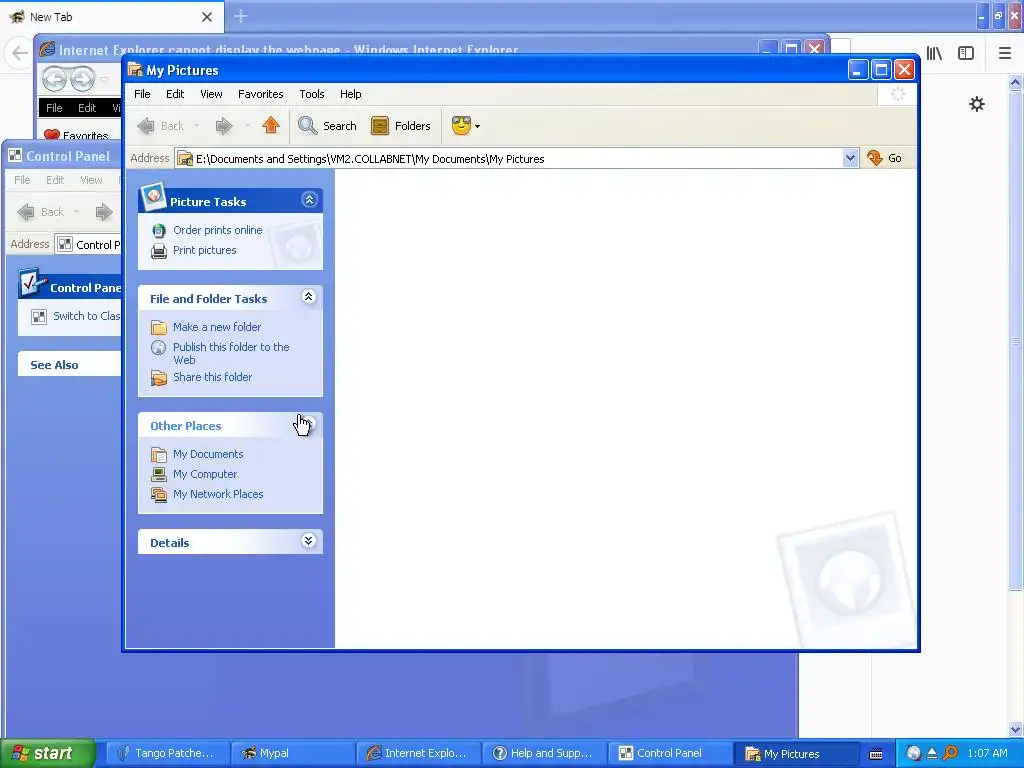
Task: Click the Safely Remove Hardware tray icon
Action: tap(932, 753)
